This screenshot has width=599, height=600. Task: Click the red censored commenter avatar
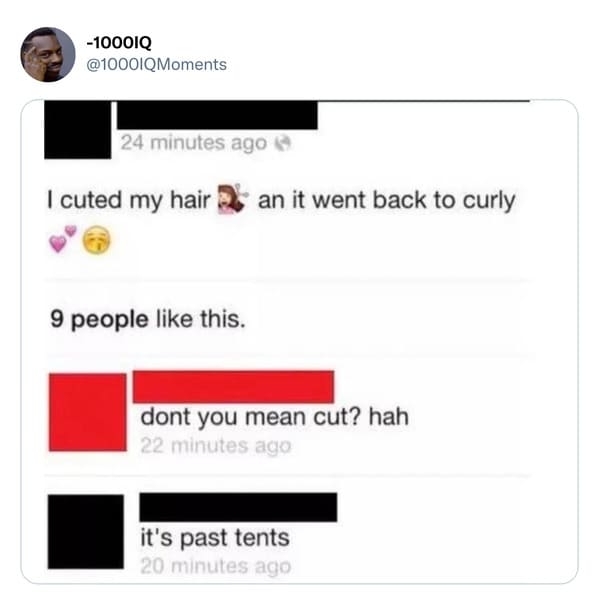(88, 412)
